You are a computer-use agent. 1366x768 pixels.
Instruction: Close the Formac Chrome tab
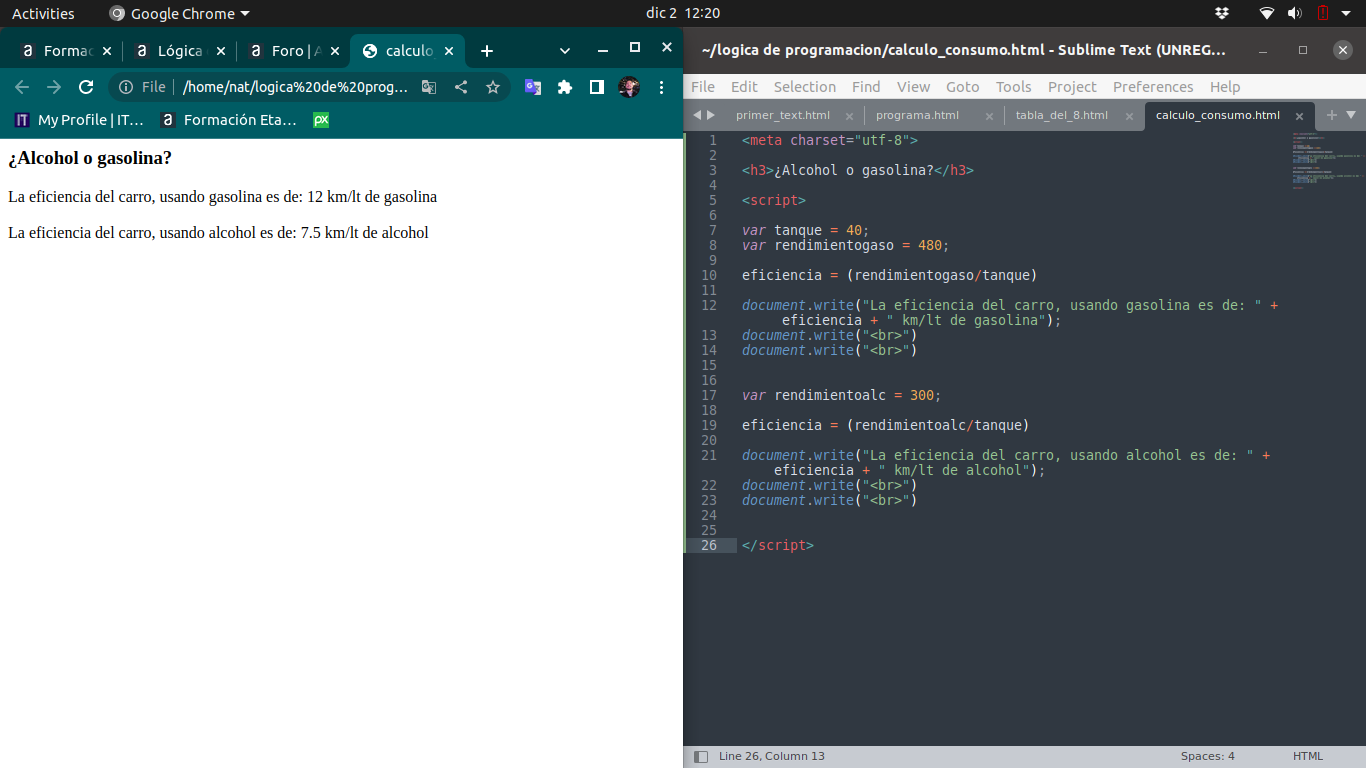coord(107,51)
